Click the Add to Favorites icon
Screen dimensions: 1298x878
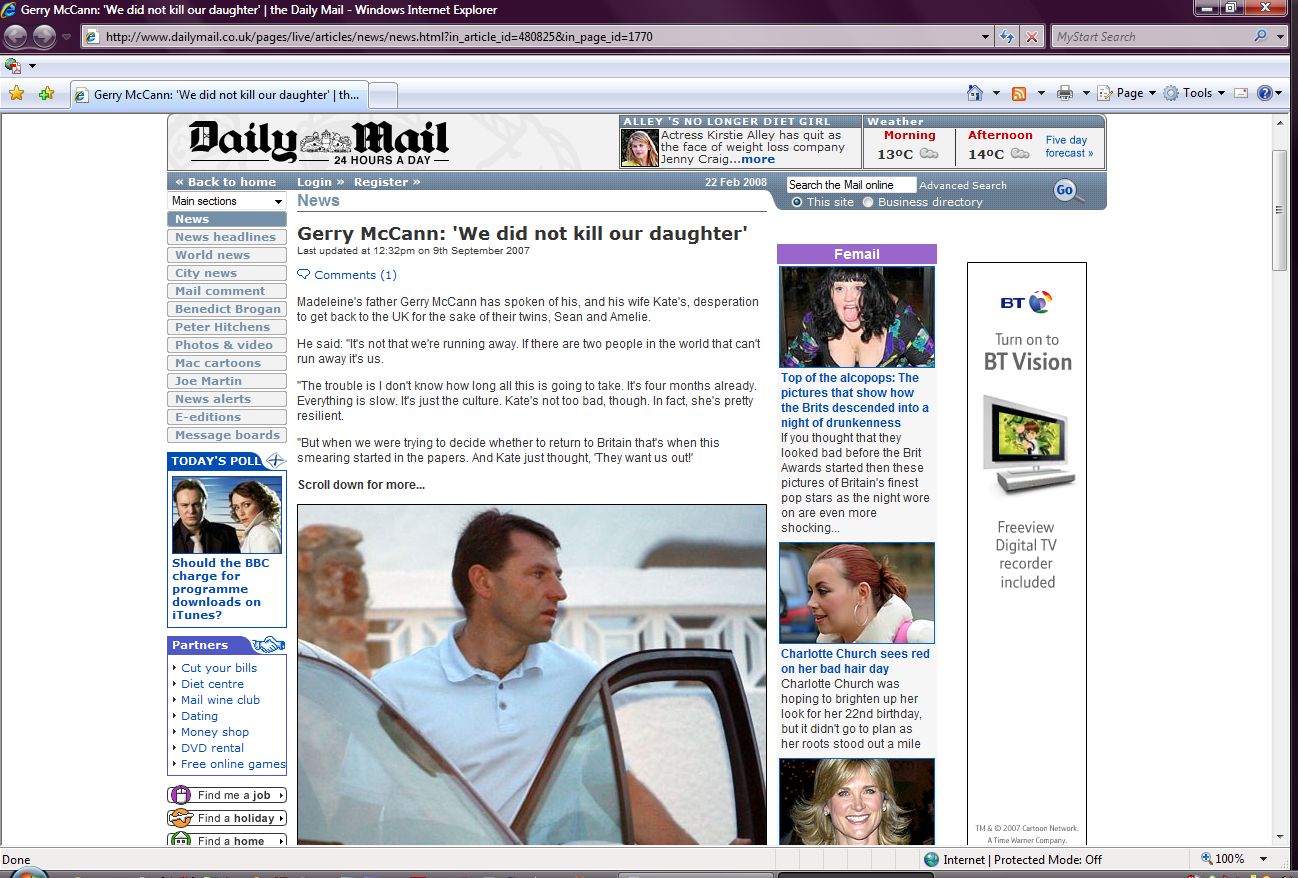click(x=46, y=93)
